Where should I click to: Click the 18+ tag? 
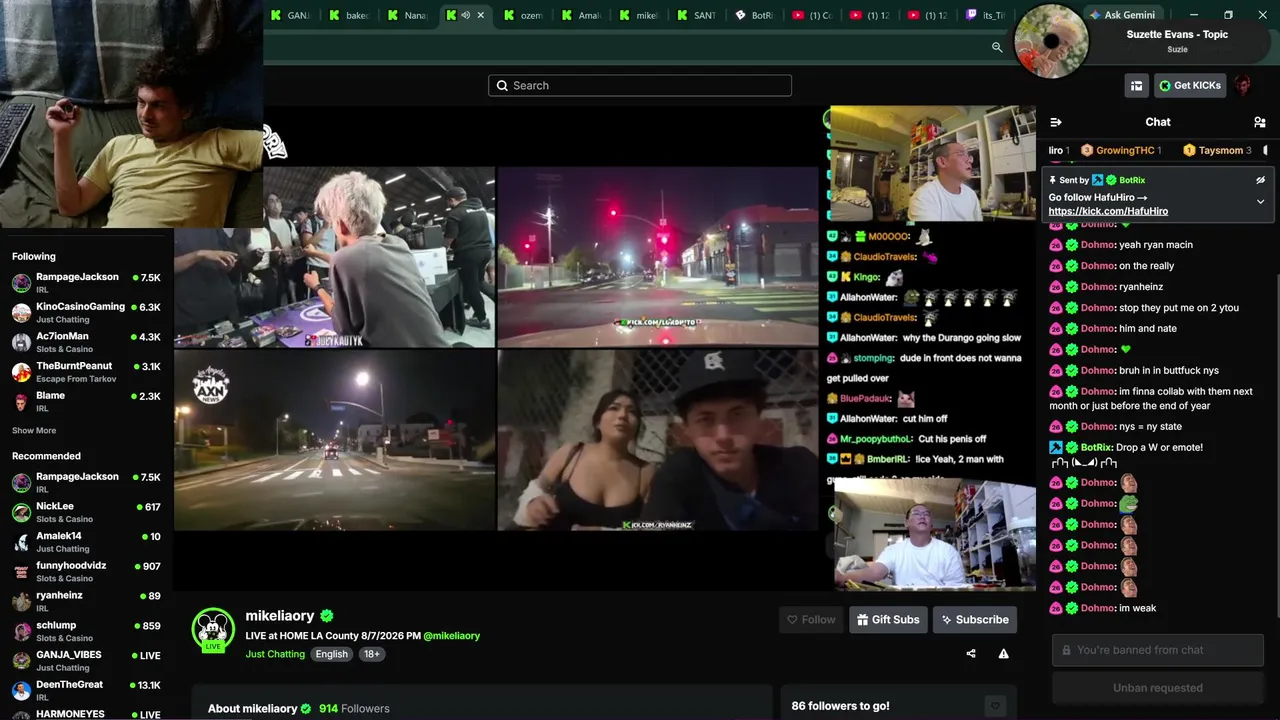pyautogui.click(x=371, y=654)
